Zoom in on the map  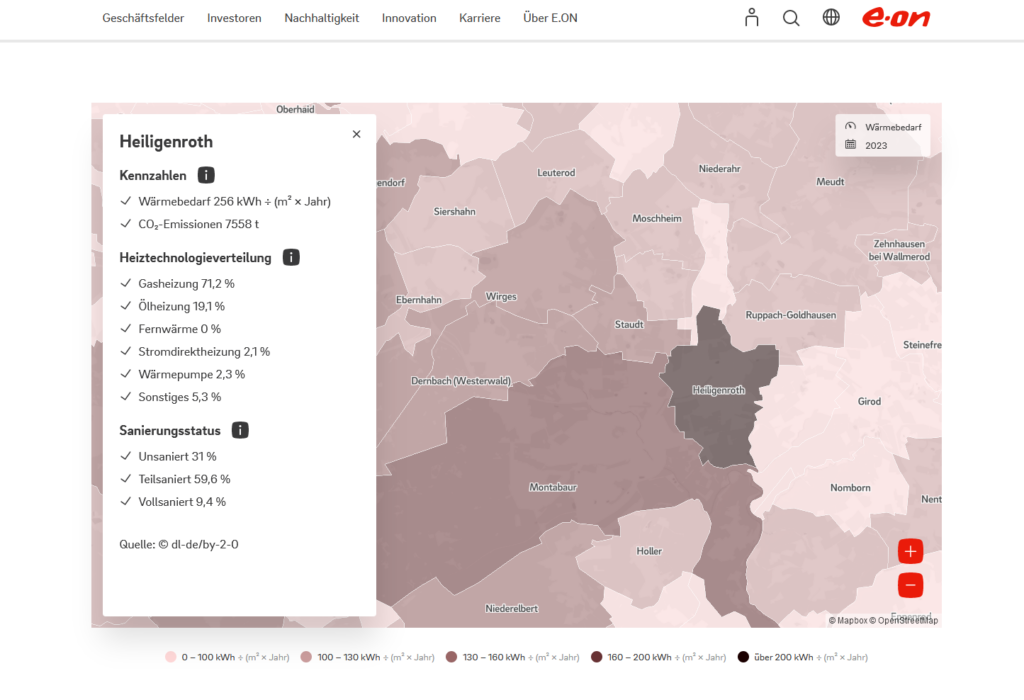(x=910, y=551)
